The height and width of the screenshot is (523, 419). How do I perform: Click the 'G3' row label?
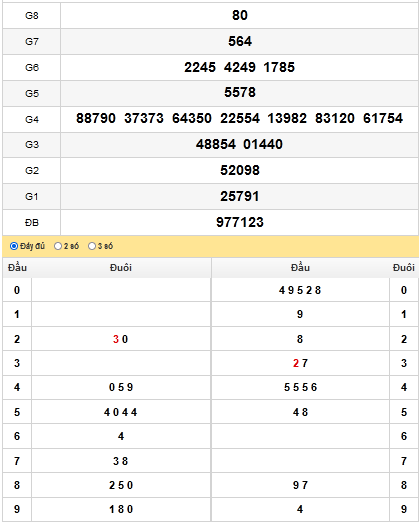32,144
